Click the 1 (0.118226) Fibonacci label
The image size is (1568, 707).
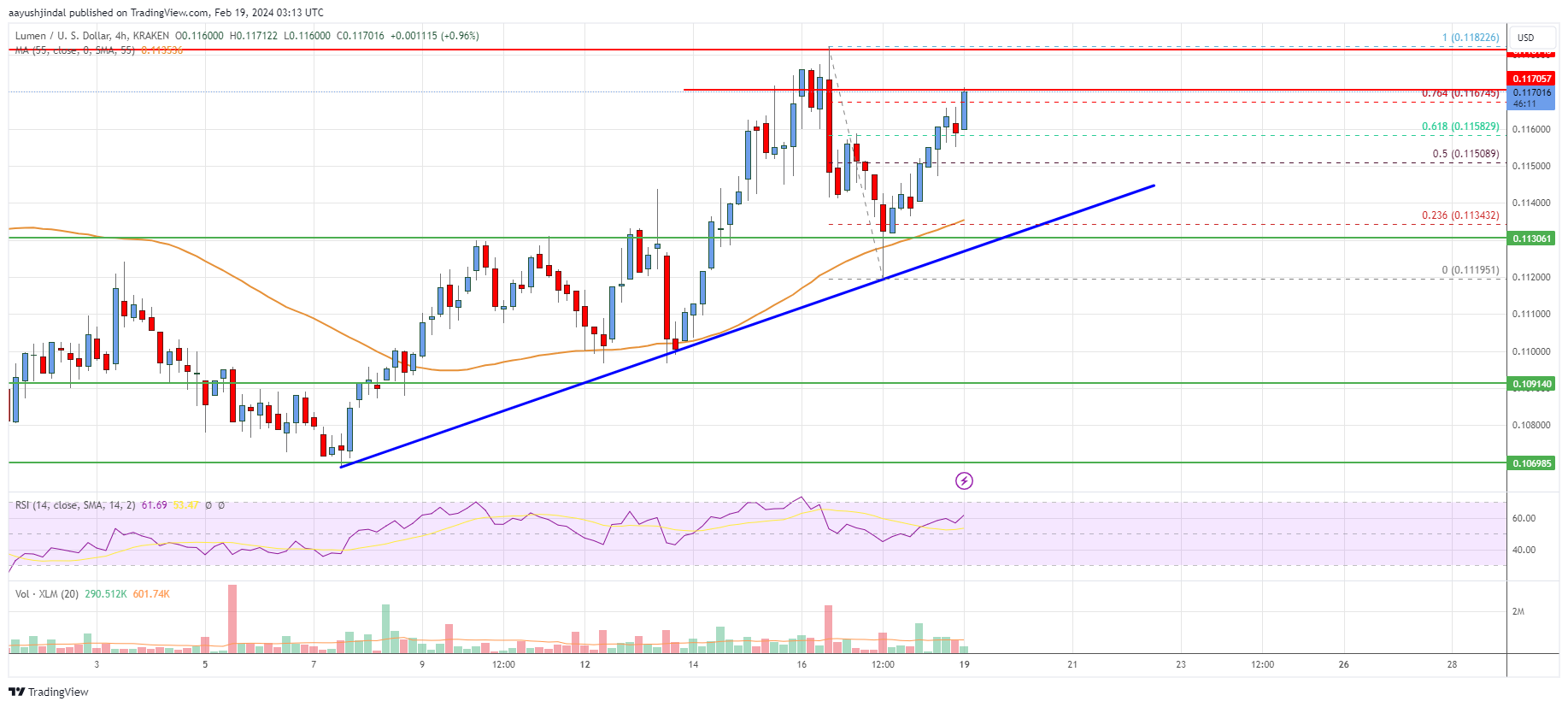1471,38
